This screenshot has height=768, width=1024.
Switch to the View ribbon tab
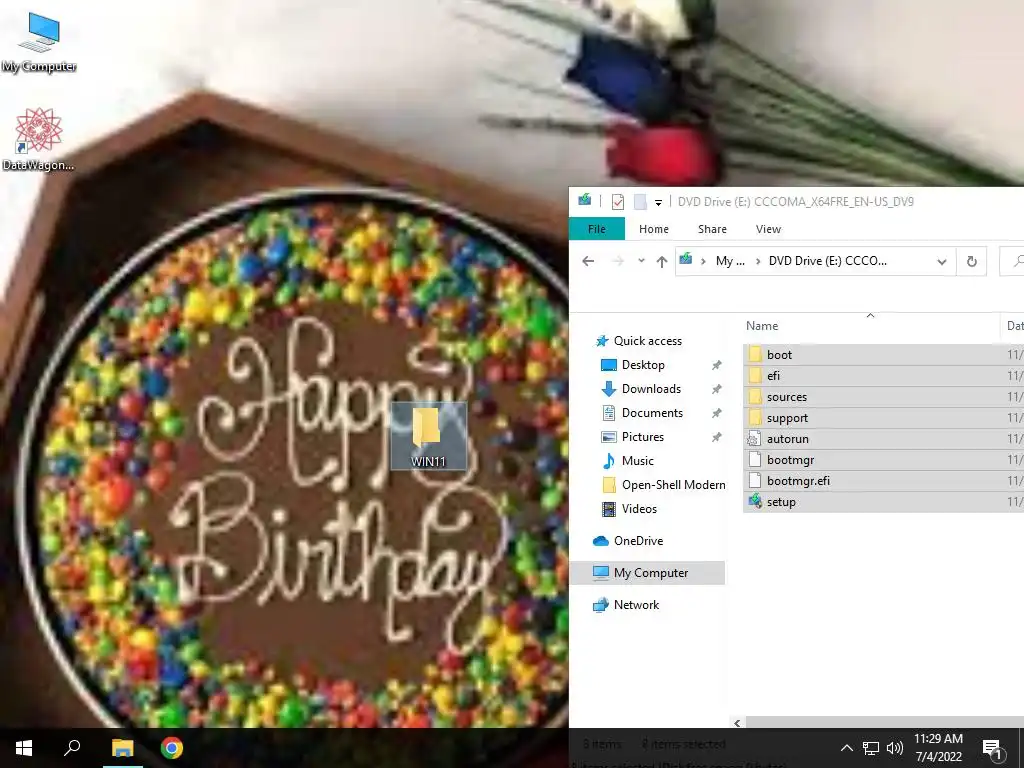pos(768,229)
